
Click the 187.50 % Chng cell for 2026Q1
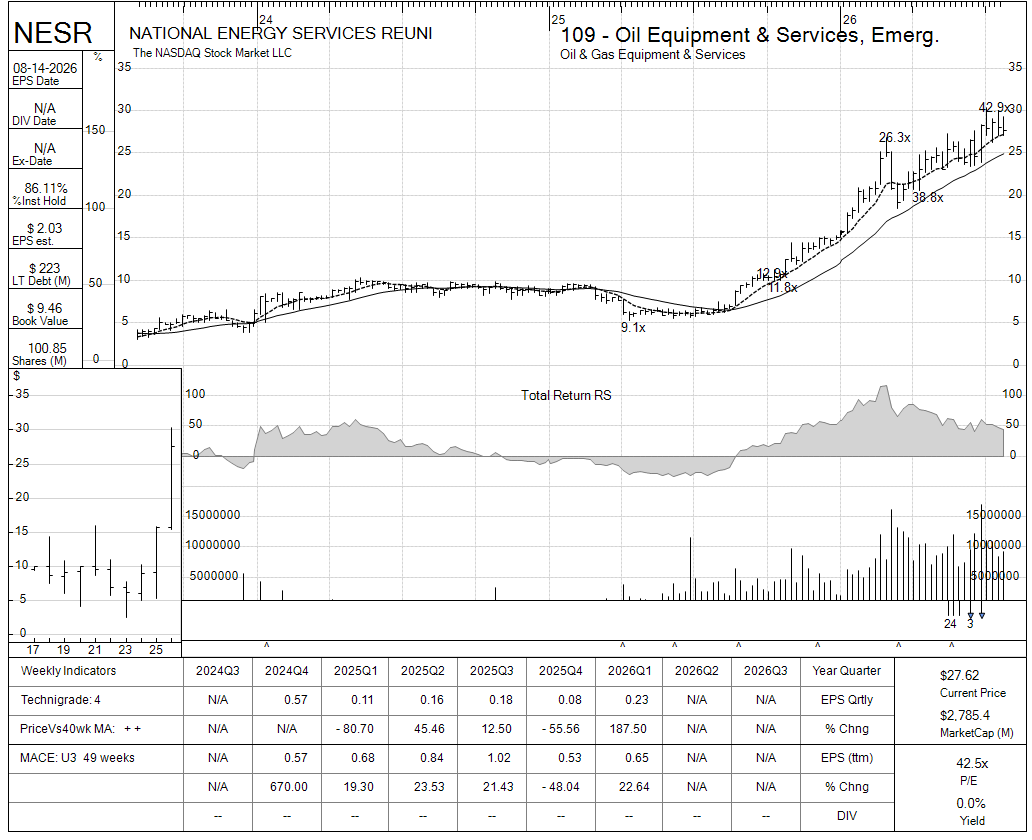click(x=629, y=729)
